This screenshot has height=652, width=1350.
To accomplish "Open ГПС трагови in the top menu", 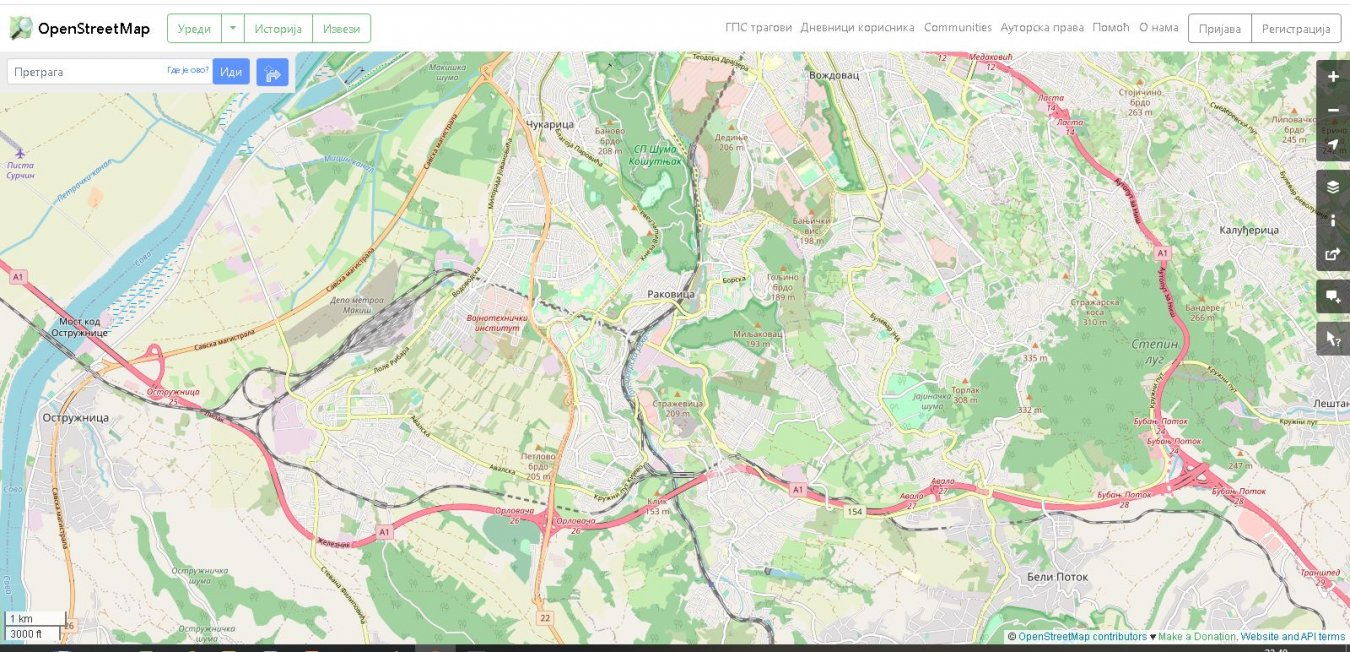I will (758, 28).
